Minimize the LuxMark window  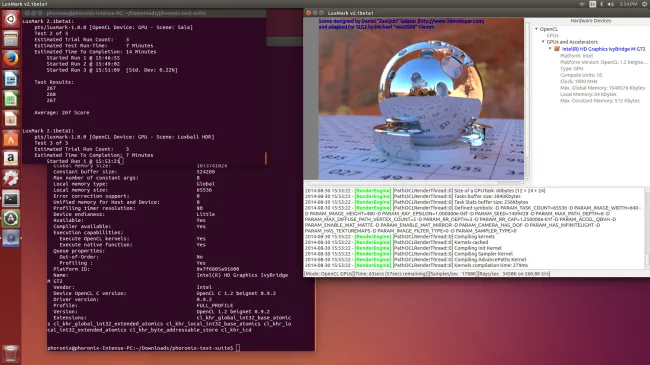[x=315, y=13]
